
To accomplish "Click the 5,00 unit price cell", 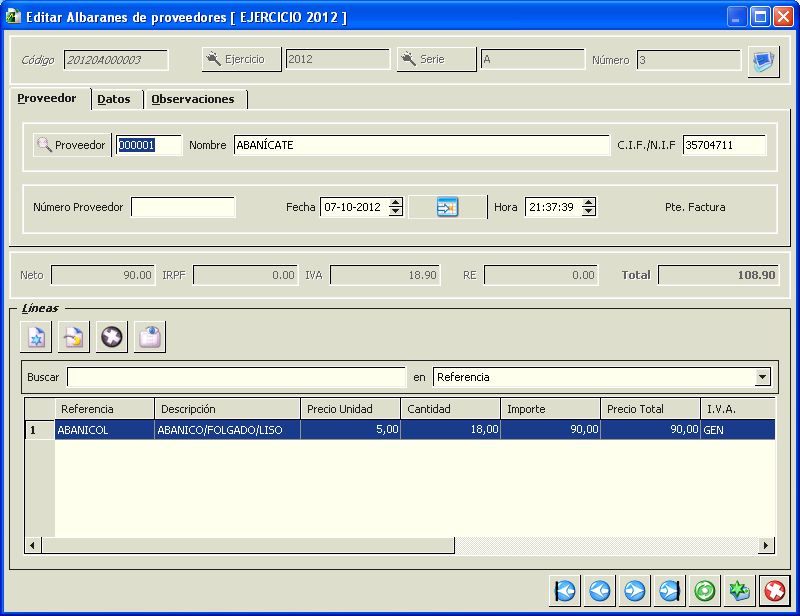I will pyautogui.click(x=351, y=430).
